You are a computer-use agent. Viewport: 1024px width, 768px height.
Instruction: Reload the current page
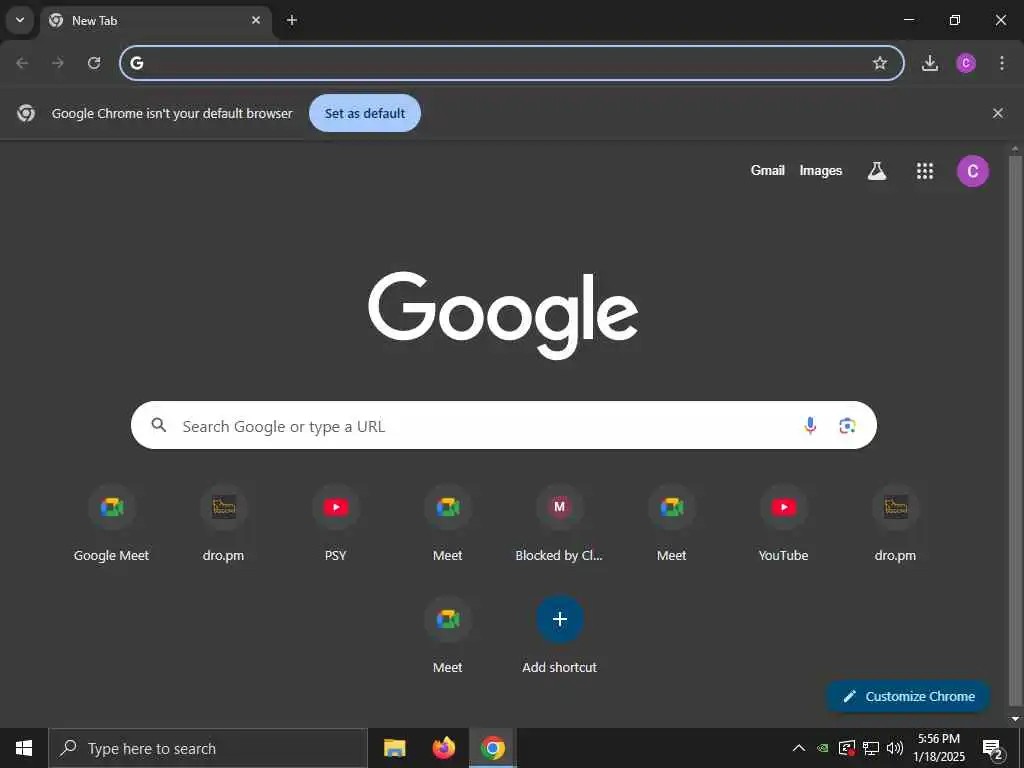click(94, 63)
